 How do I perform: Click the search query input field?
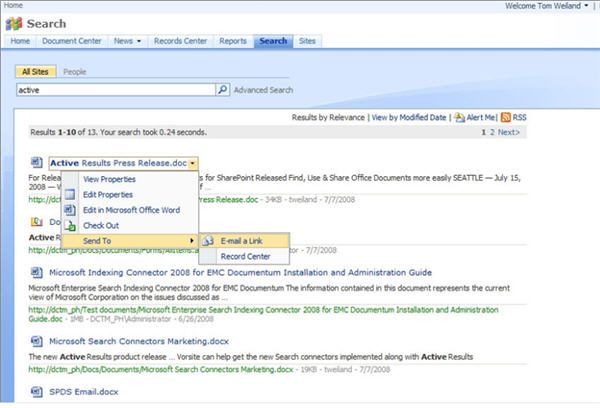pos(116,90)
